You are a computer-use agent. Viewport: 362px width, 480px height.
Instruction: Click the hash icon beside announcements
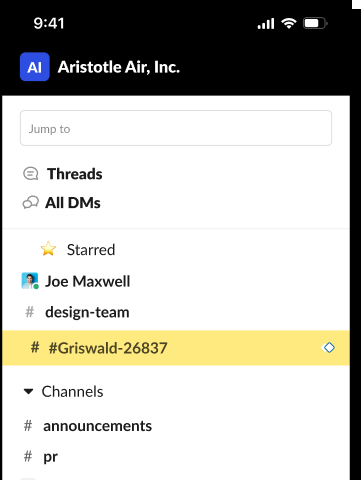[28, 426]
